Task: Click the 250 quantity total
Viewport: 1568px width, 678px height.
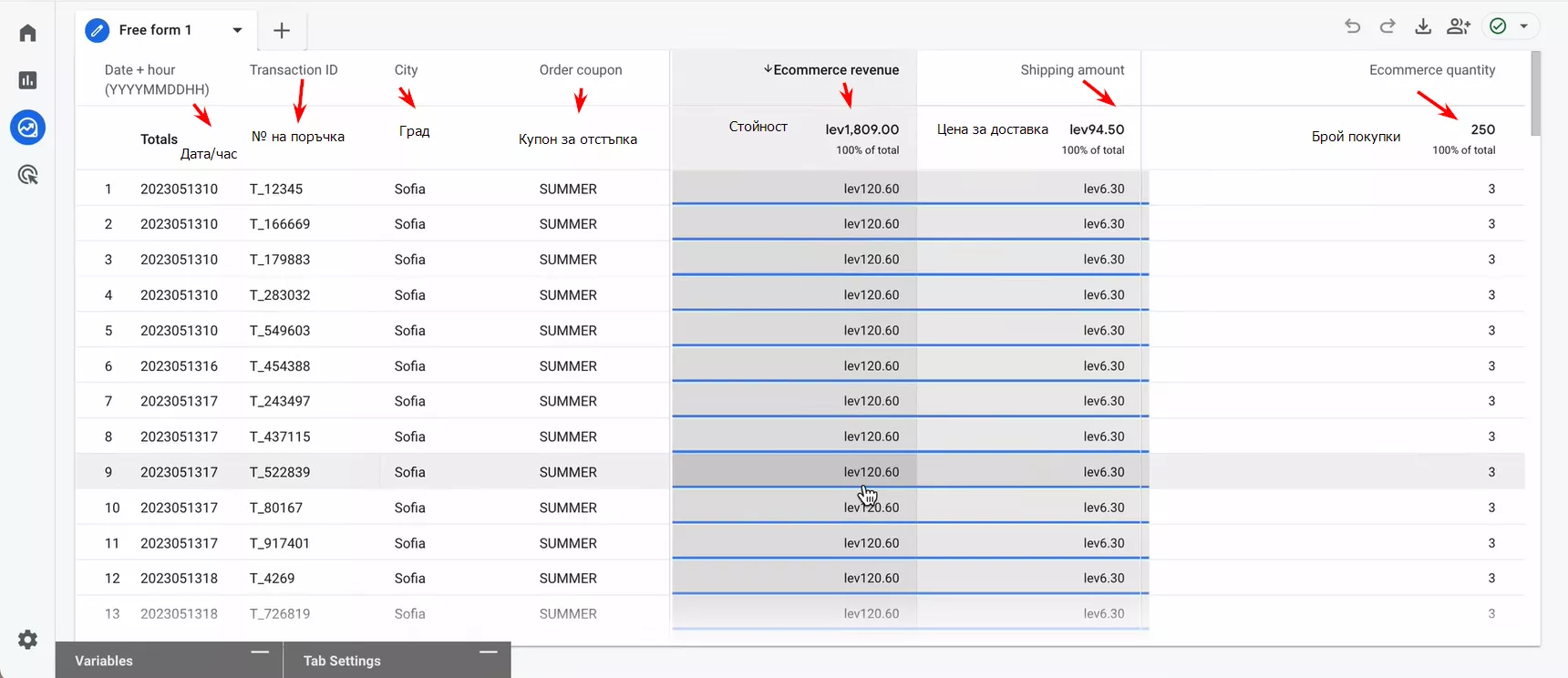Action: tap(1483, 129)
